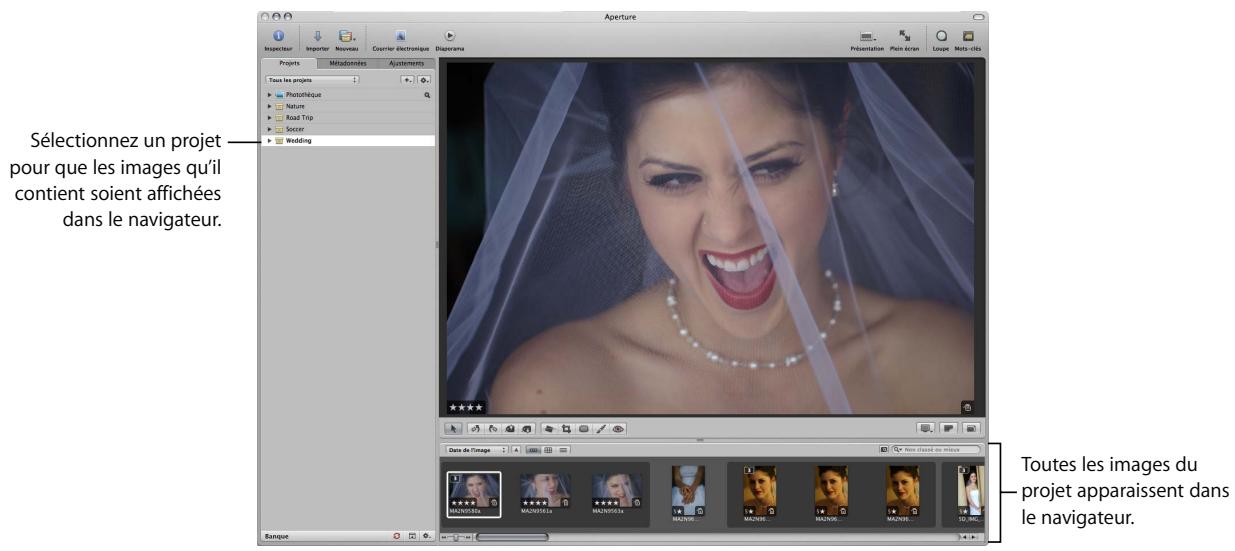
Task: Select the Road Trip project
Action: pos(347,118)
